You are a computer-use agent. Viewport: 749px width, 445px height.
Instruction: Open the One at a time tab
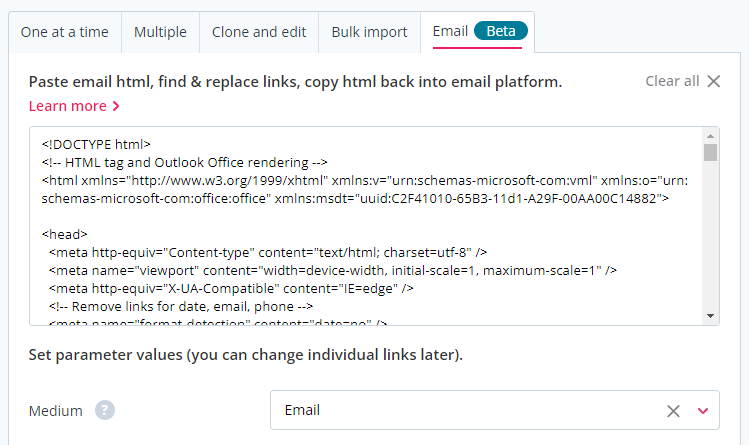click(65, 32)
